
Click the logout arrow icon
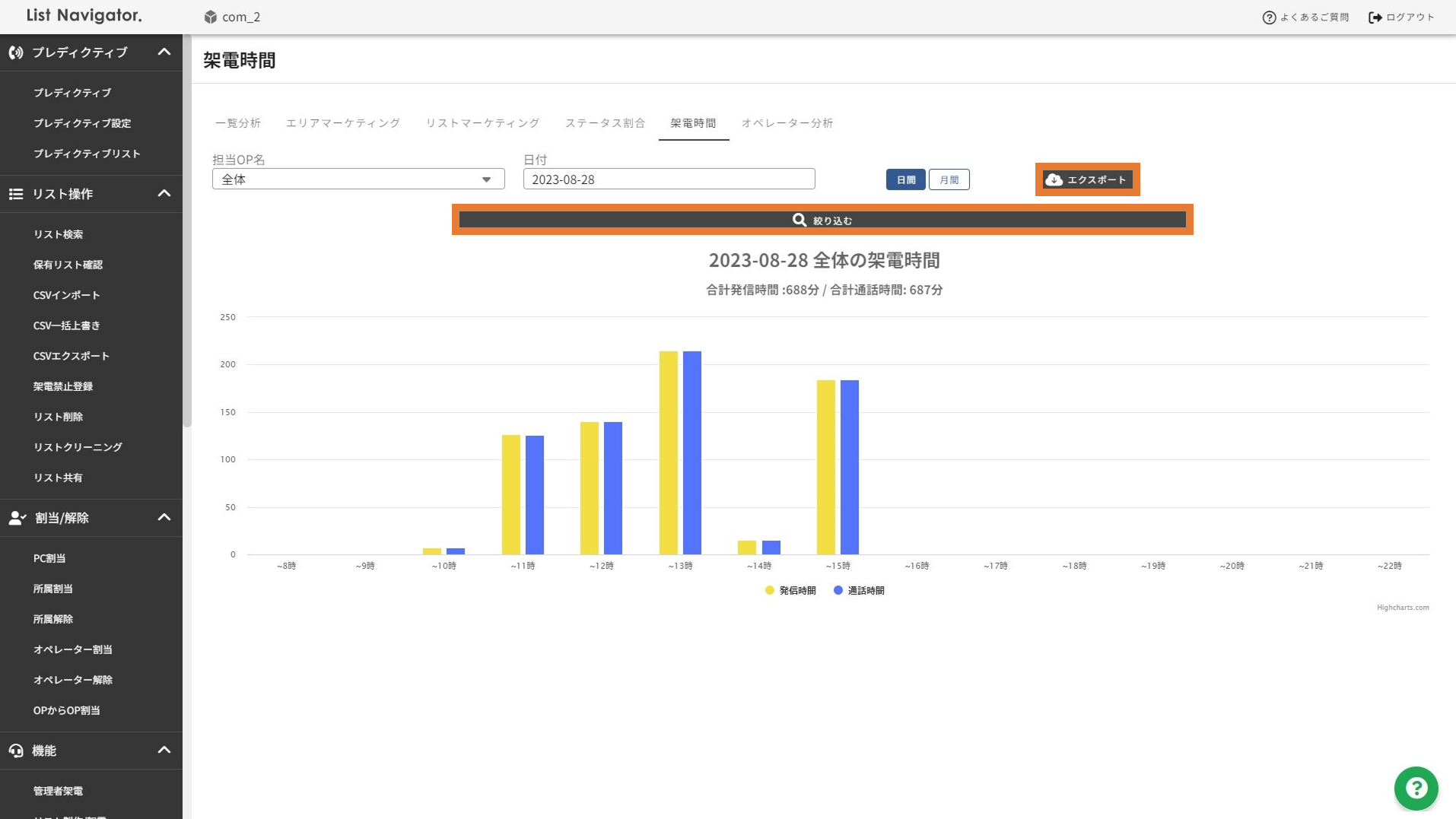click(x=1375, y=17)
